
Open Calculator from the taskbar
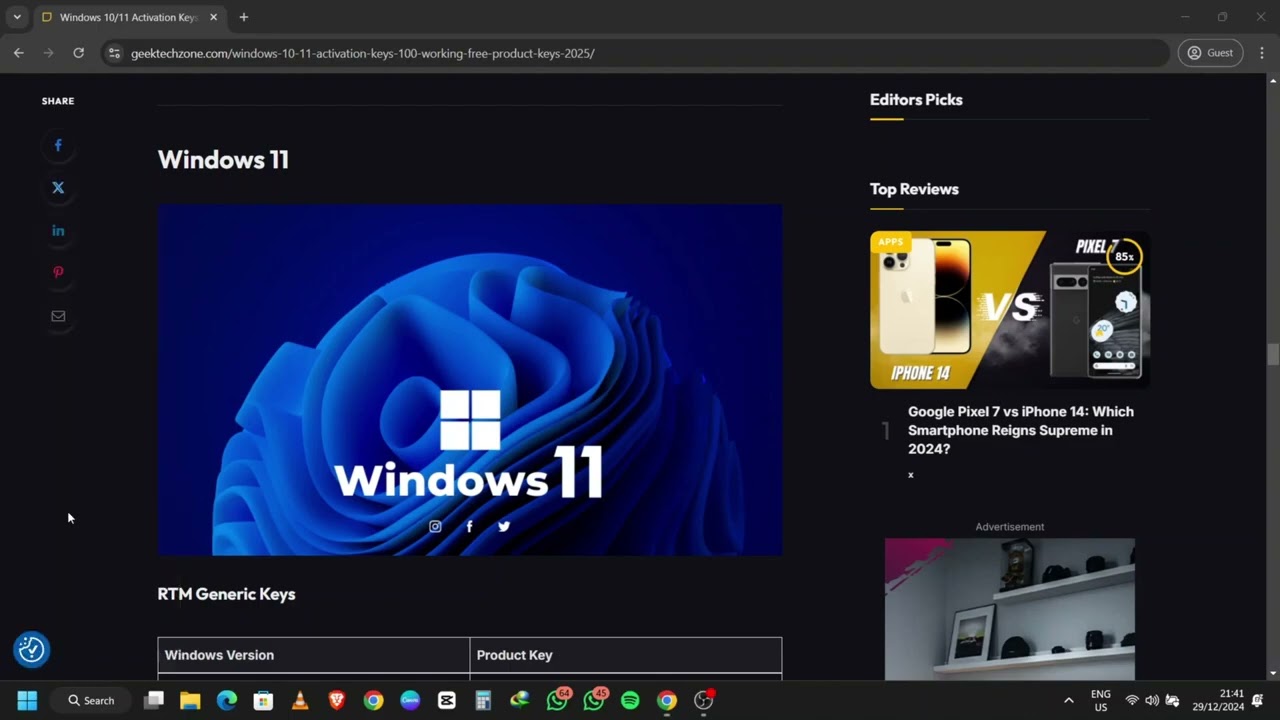tap(483, 701)
